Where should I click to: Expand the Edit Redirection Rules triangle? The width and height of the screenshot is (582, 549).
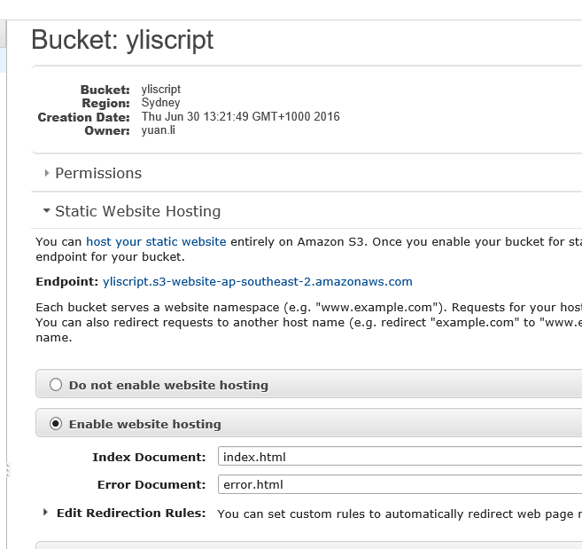[45, 513]
